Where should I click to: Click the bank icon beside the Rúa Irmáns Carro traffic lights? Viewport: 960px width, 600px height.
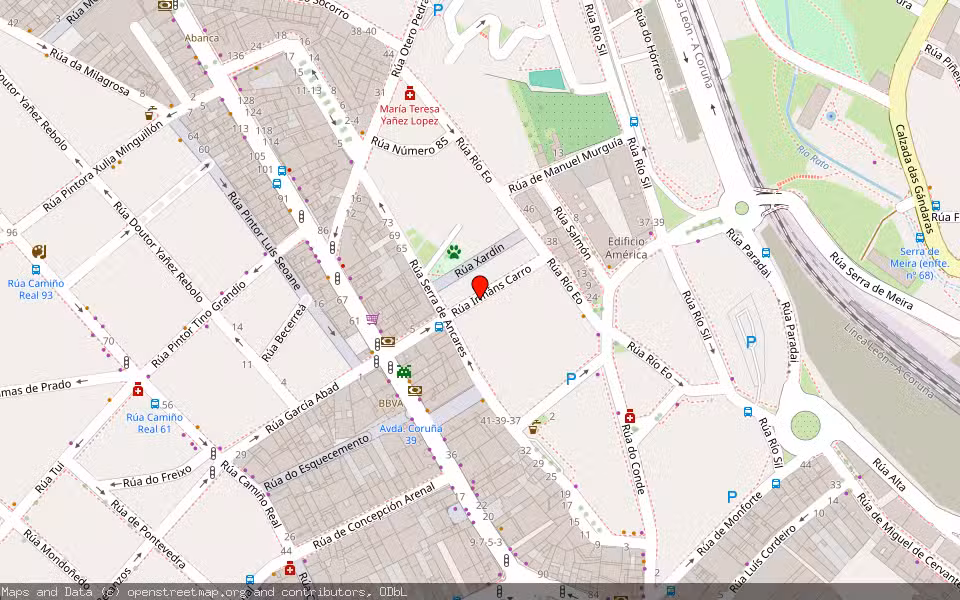(388, 341)
